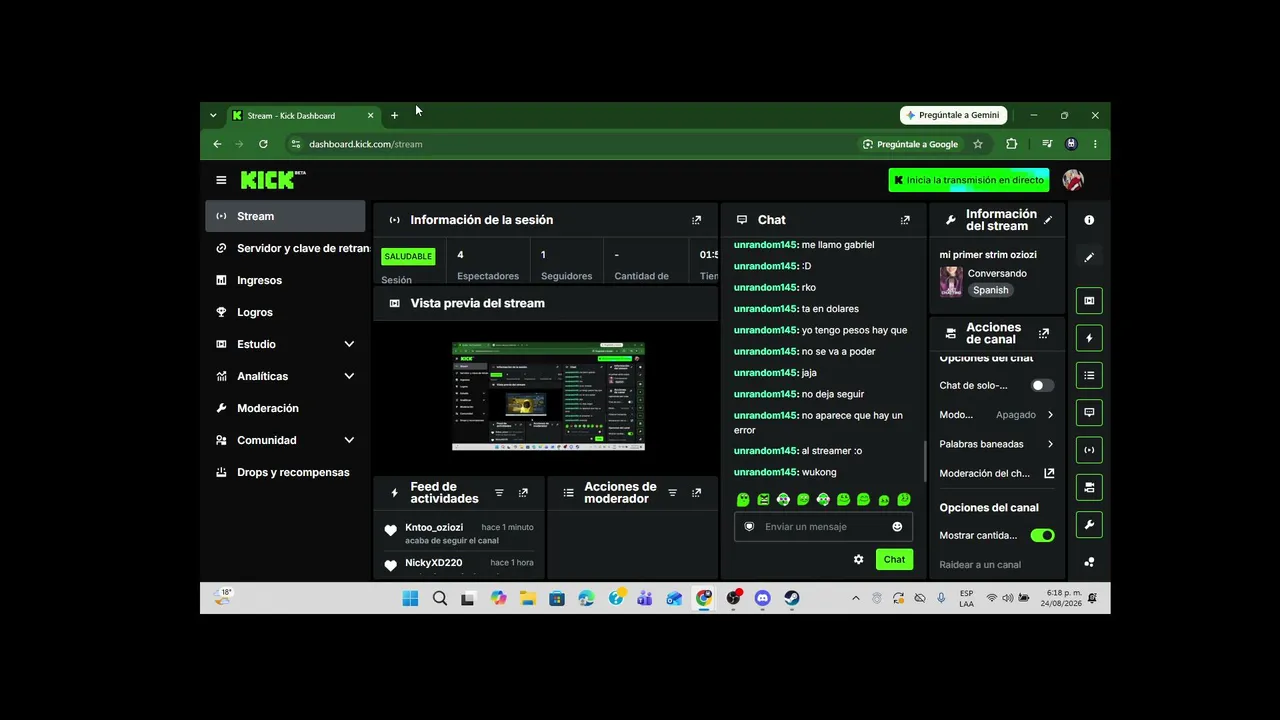Viewport: 1280px width, 720px height.
Task: Edit stream info with the pencil icon in its header
Action: [x=1048, y=220]
